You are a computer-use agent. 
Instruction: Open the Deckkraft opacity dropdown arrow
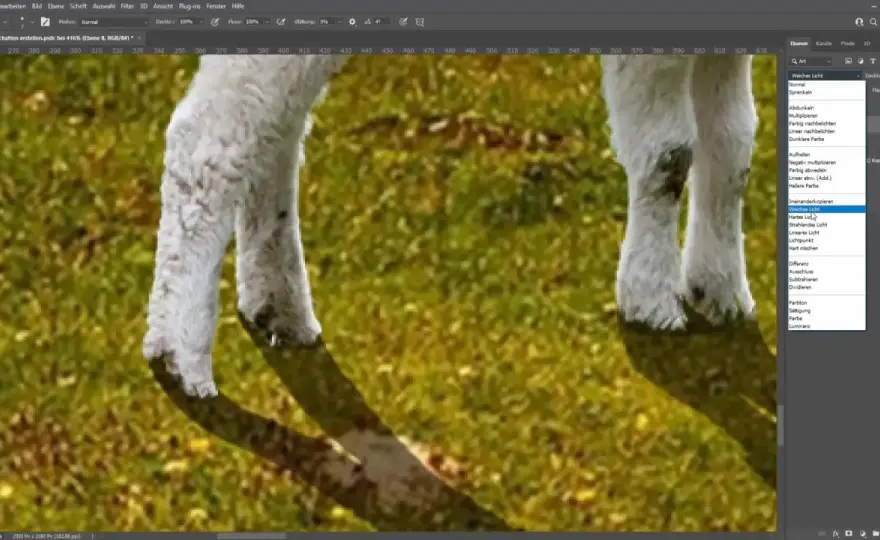click(x=201, y=22)
